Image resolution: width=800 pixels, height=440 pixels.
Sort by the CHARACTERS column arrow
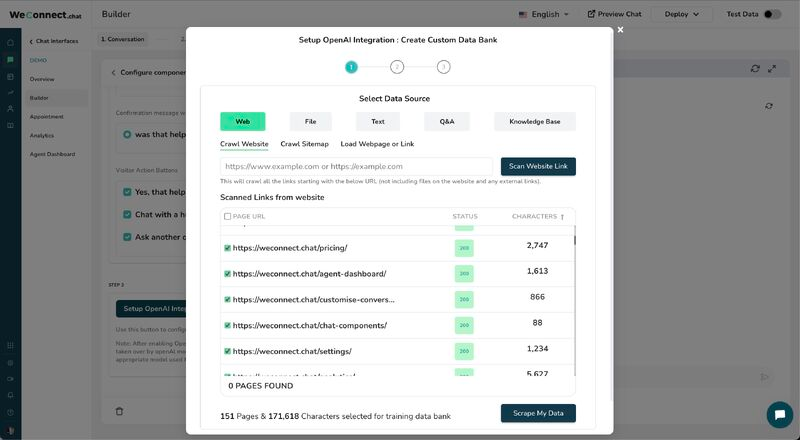click(x=562, y=217)
